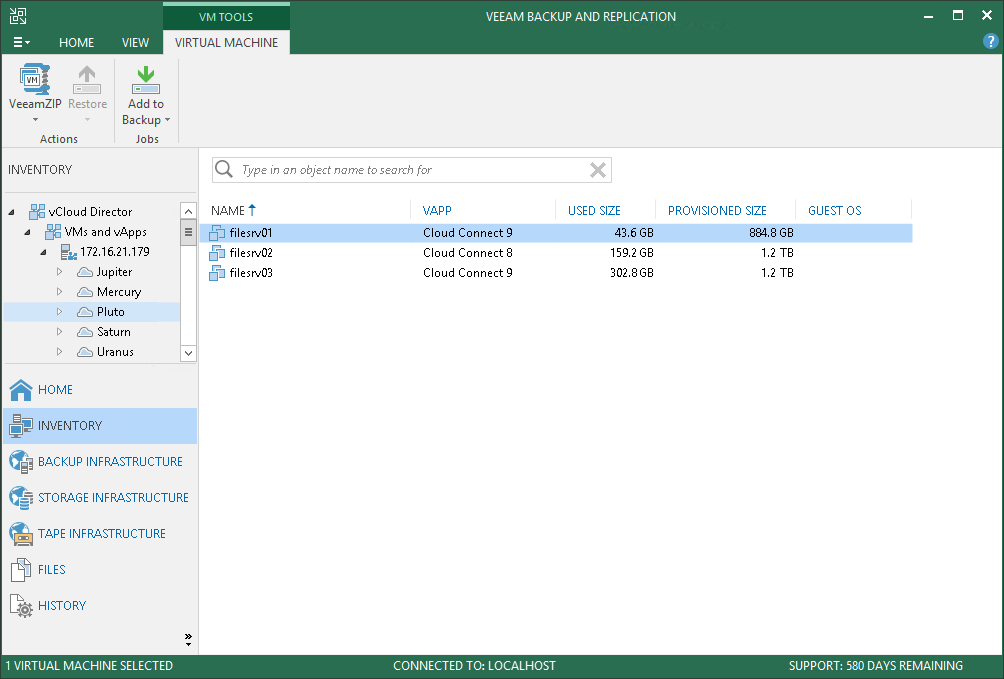Click the 172.16.21.179 server icon

(x=69, y=252)
